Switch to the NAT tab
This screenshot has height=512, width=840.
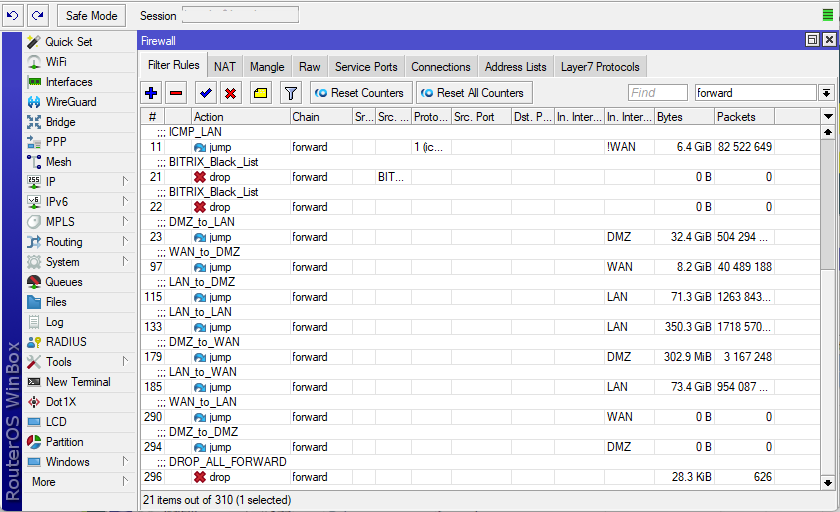pyautogui.click(x=225, y=67)
